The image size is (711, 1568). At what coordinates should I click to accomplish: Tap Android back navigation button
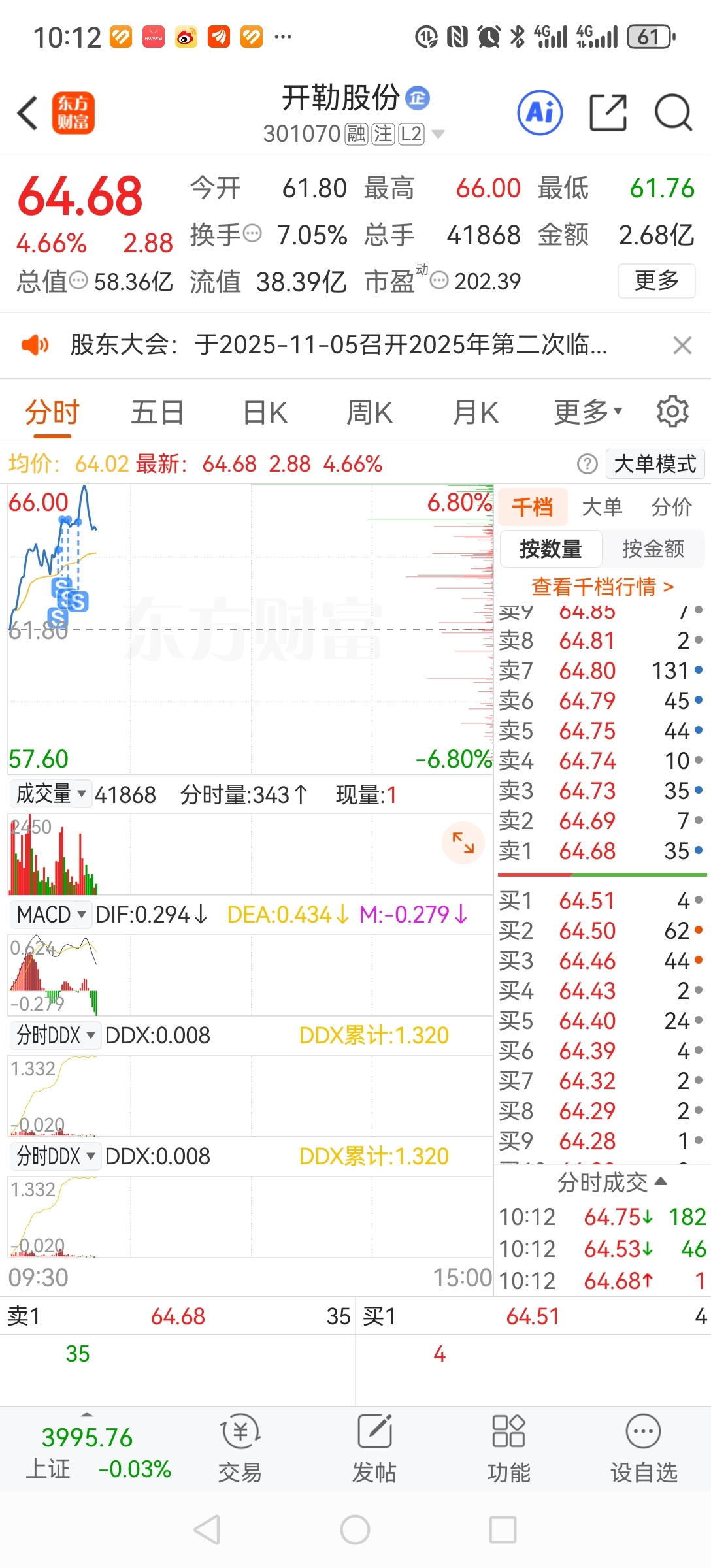[x=207, y=1529]
